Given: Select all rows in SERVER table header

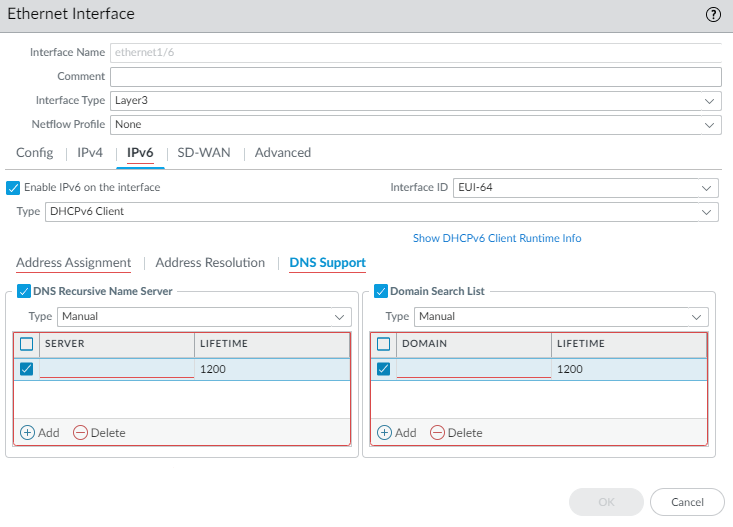Looking at the screenshot, I should [27, 344].
